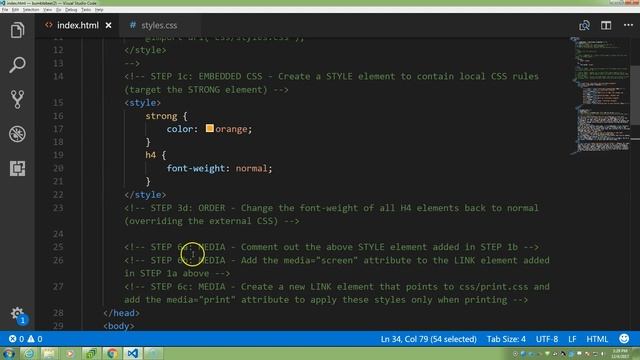Click the closing head tag on line 28

click(121, 313)
